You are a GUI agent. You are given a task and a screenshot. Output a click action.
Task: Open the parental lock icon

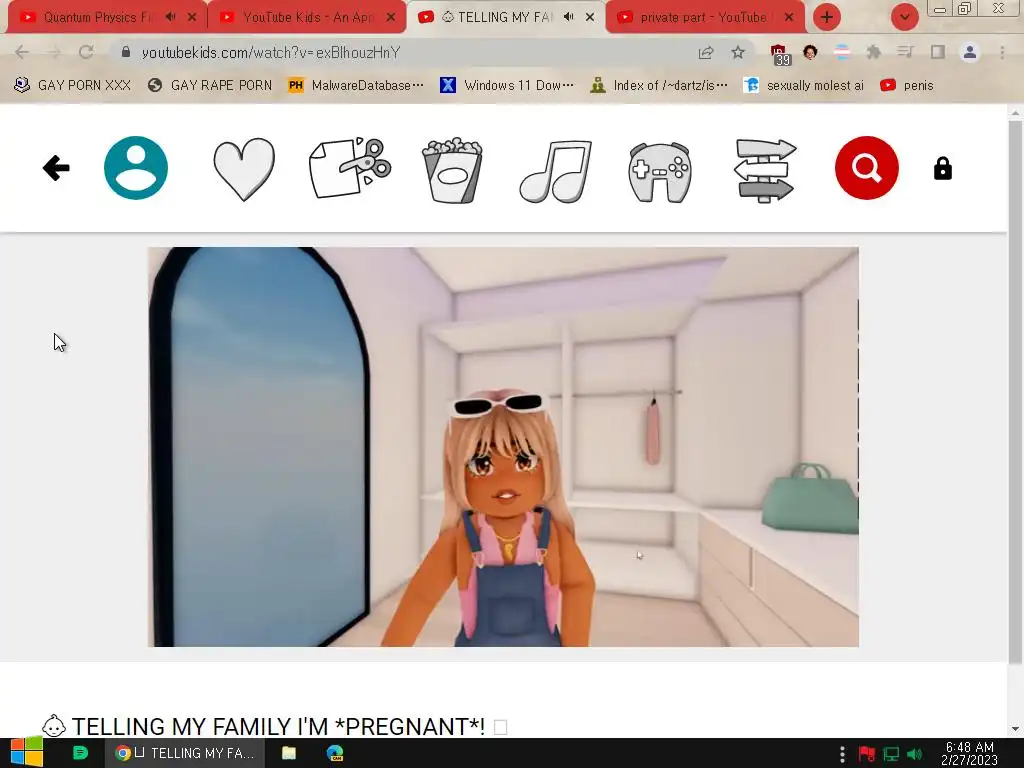pos(942,168)
